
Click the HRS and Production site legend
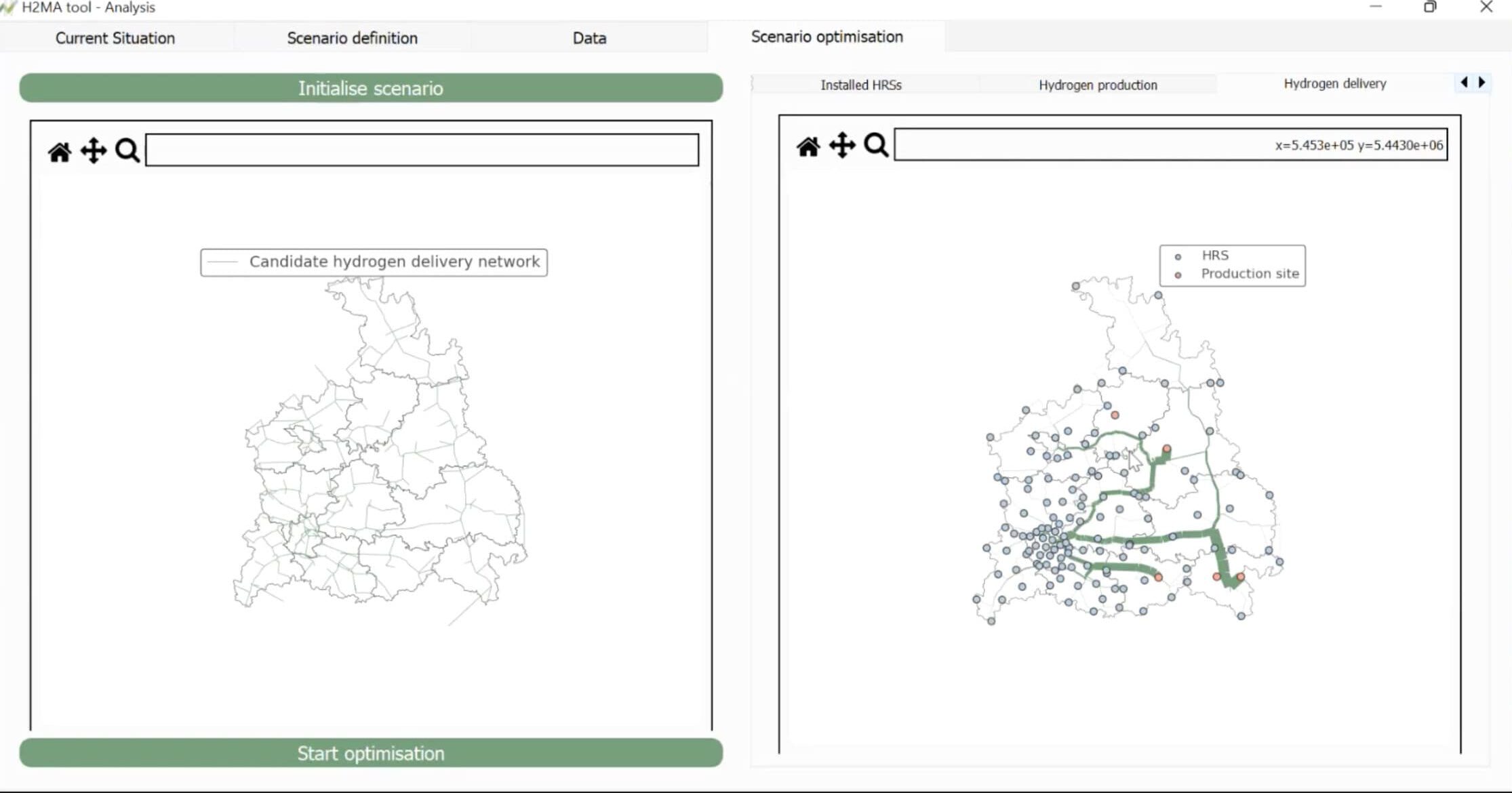[x=1232, y=265]
